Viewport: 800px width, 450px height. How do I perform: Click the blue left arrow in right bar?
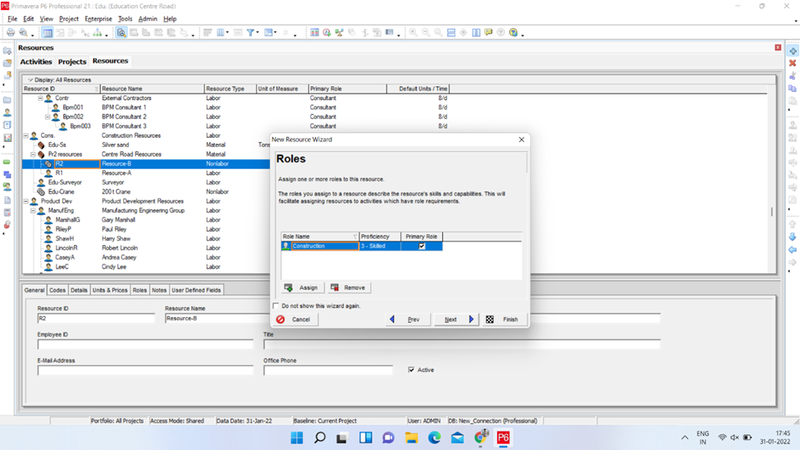pyautogui.click(x=793, y=249)
